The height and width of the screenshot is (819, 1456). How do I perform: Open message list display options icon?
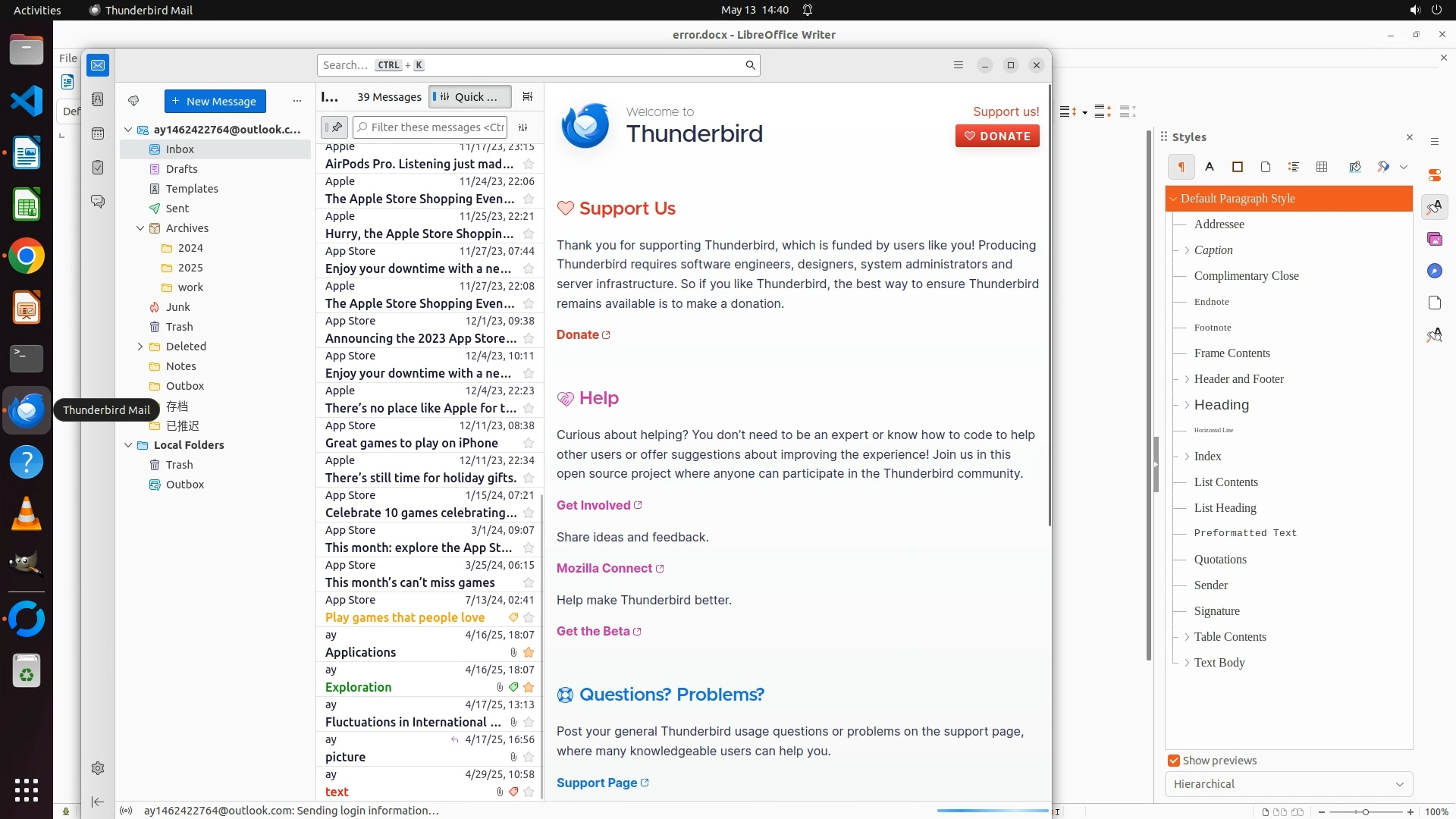(x=528, y=96)
